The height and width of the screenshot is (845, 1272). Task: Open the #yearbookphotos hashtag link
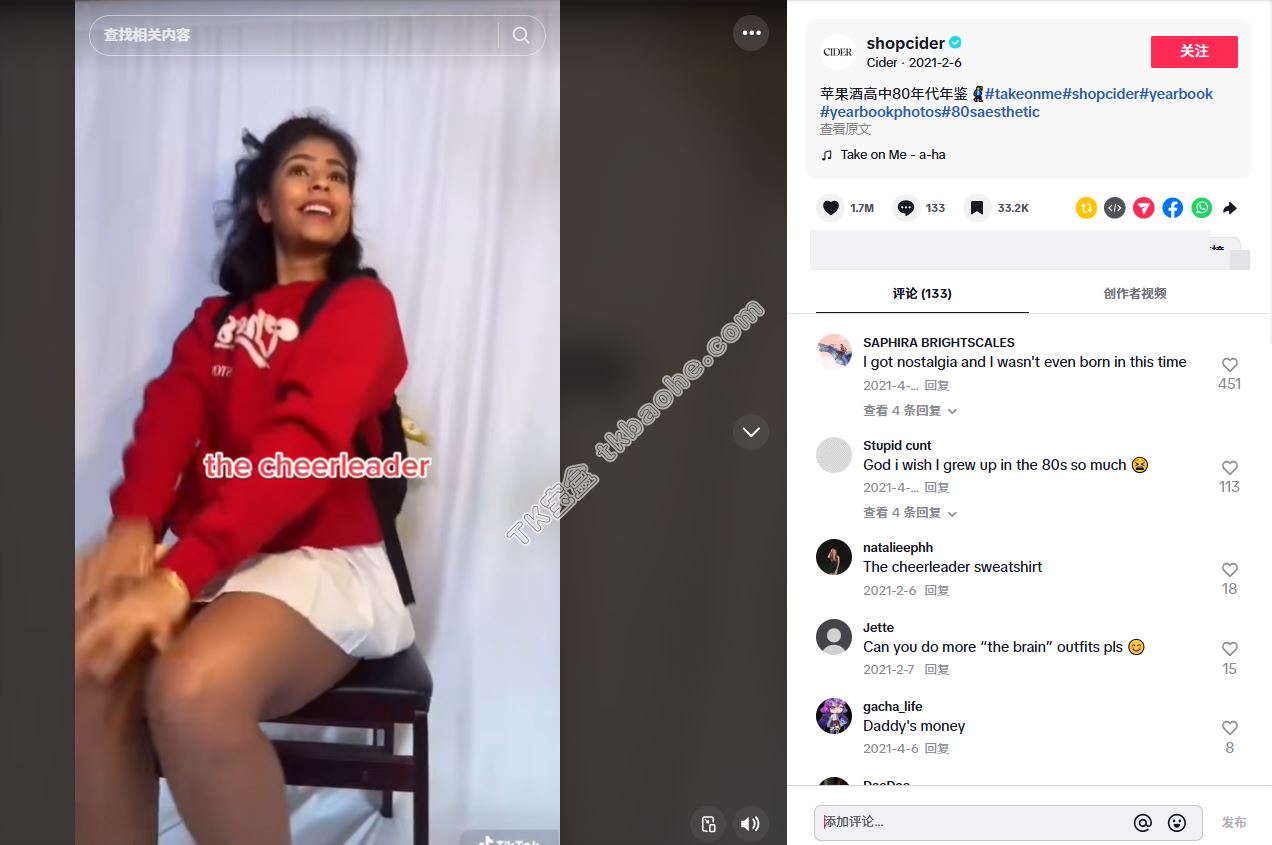[880, 112]
